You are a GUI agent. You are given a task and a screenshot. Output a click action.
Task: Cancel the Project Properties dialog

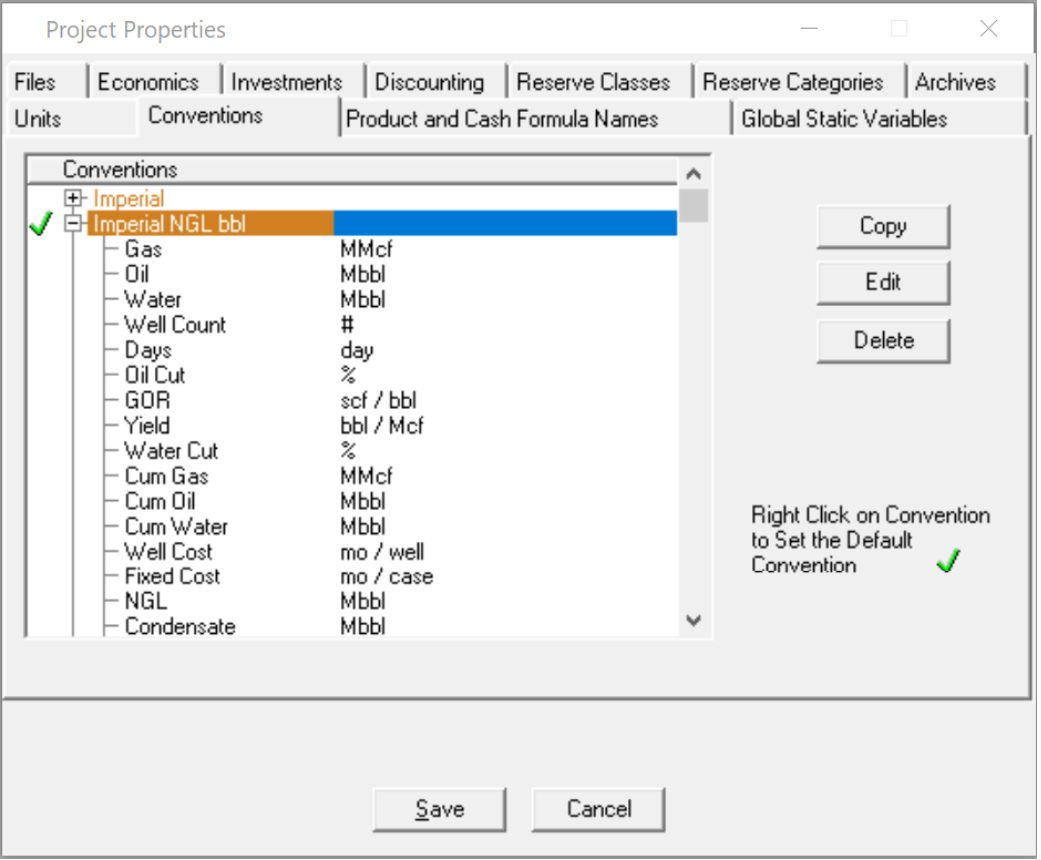(x=598, y=809)
